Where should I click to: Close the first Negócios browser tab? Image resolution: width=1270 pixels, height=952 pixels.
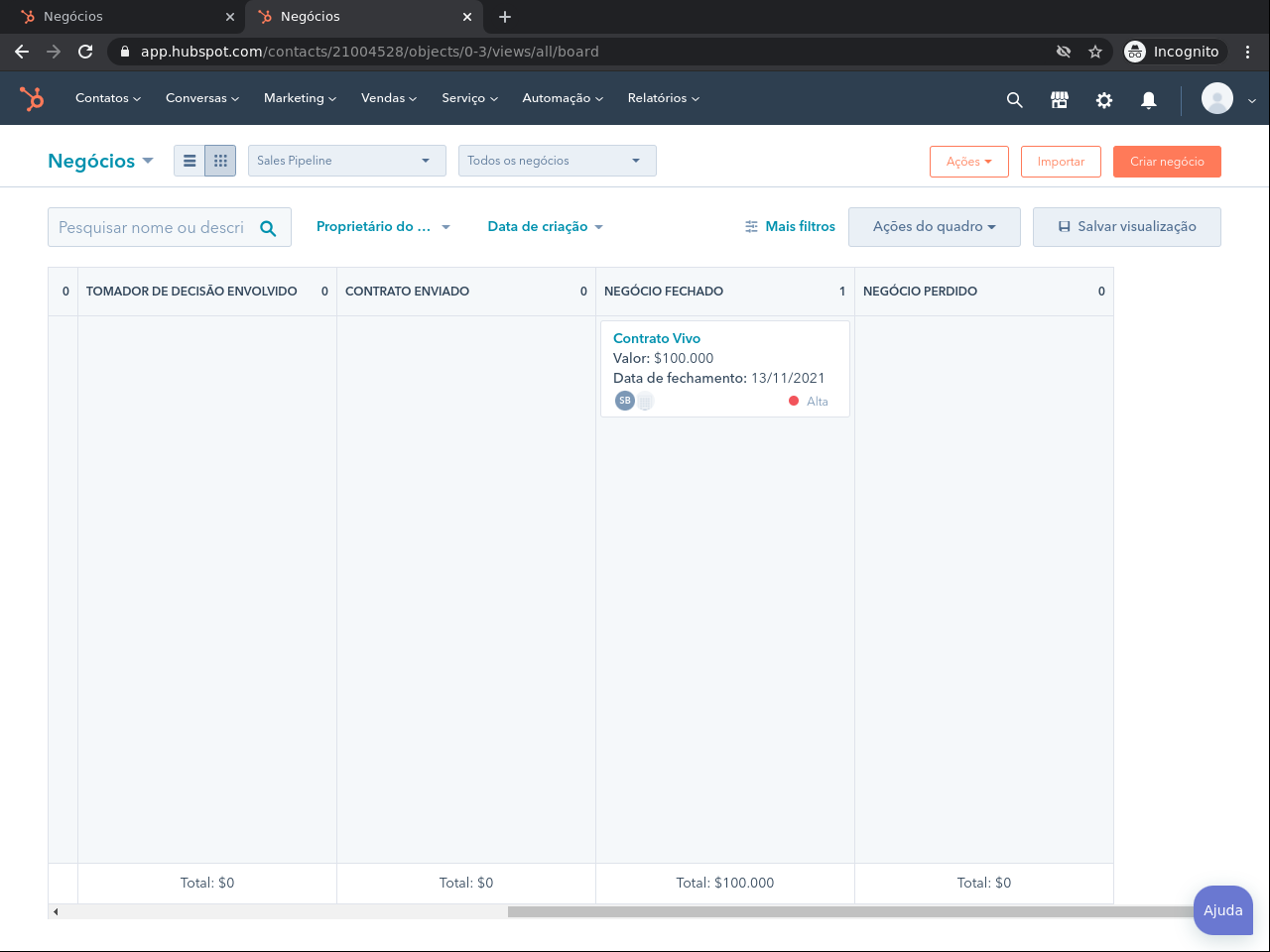click(x=230, y=17)
